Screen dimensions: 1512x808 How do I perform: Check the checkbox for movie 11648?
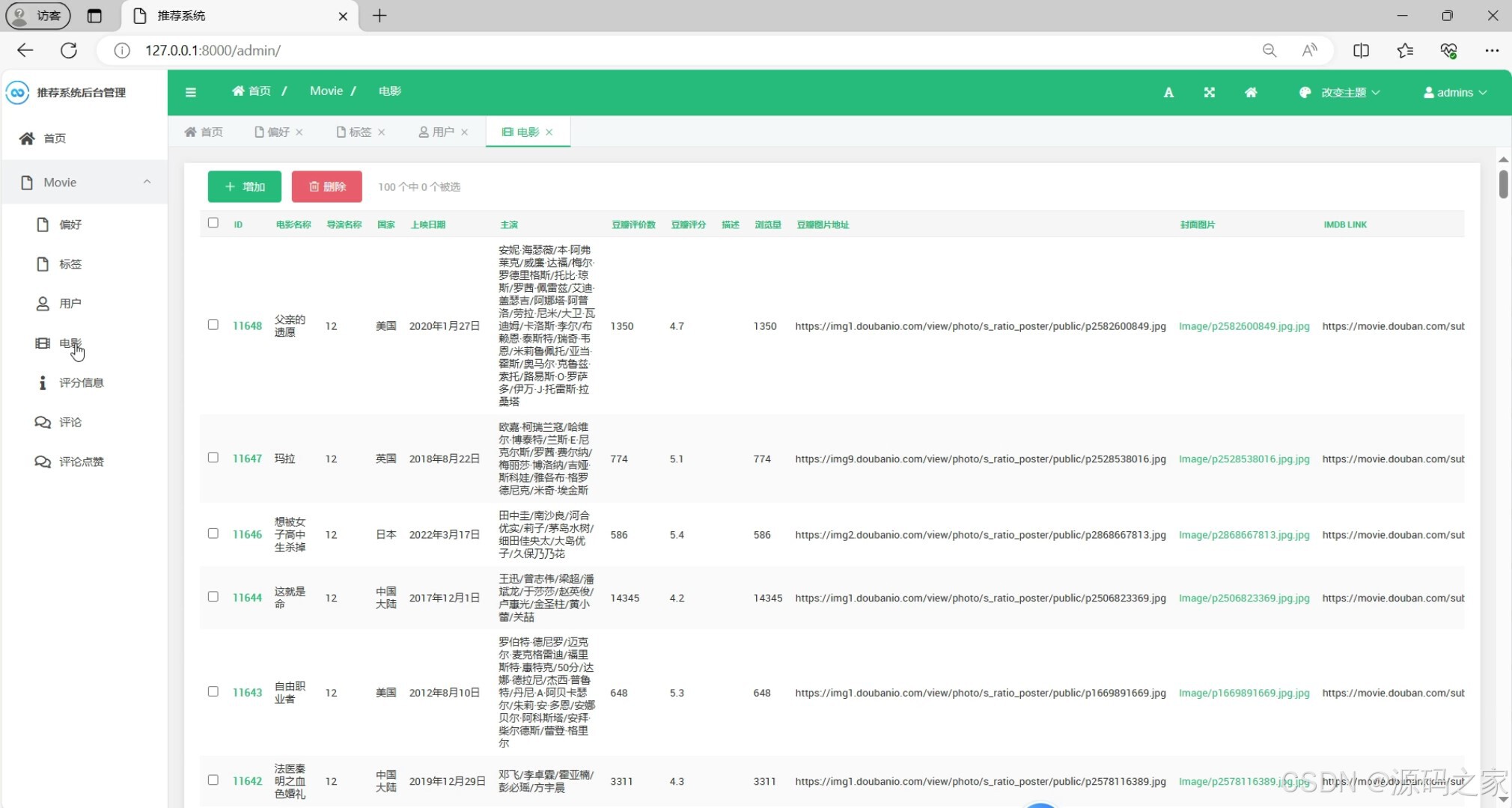point(213,325)
